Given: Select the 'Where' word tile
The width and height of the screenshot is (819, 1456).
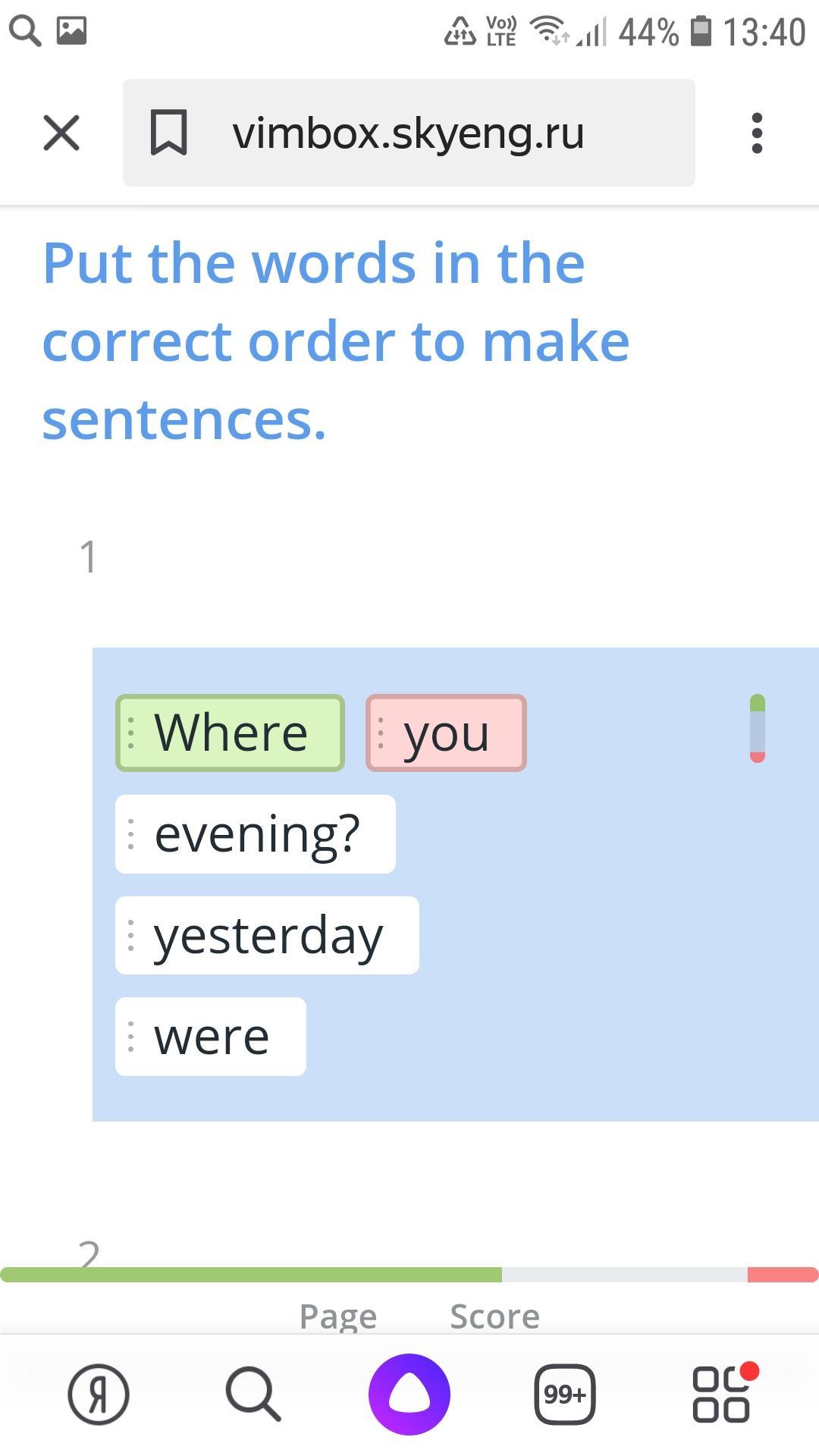Looking at the screenshot, I should pos(230,733).
